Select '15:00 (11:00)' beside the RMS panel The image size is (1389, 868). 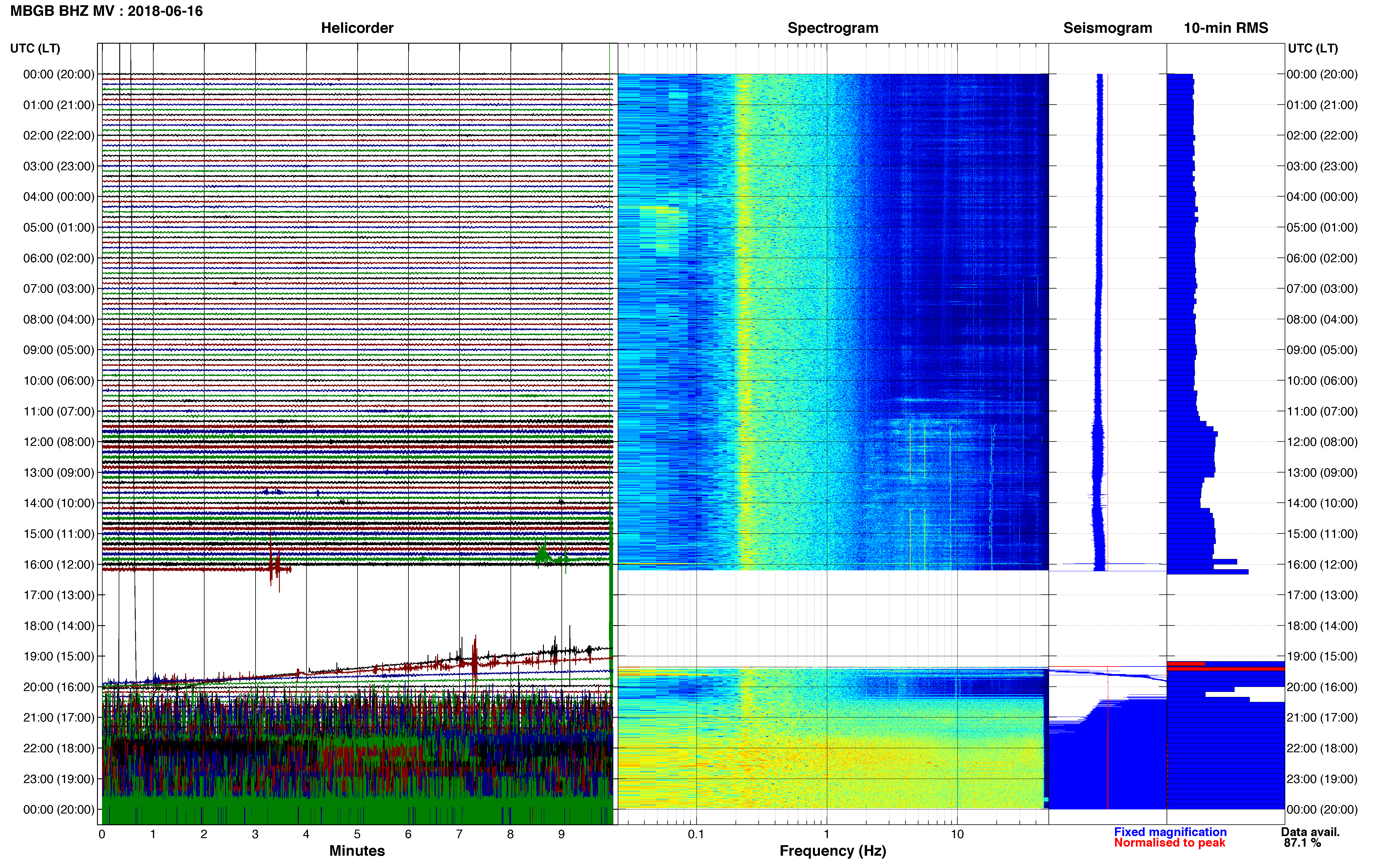click(1322, 533)
